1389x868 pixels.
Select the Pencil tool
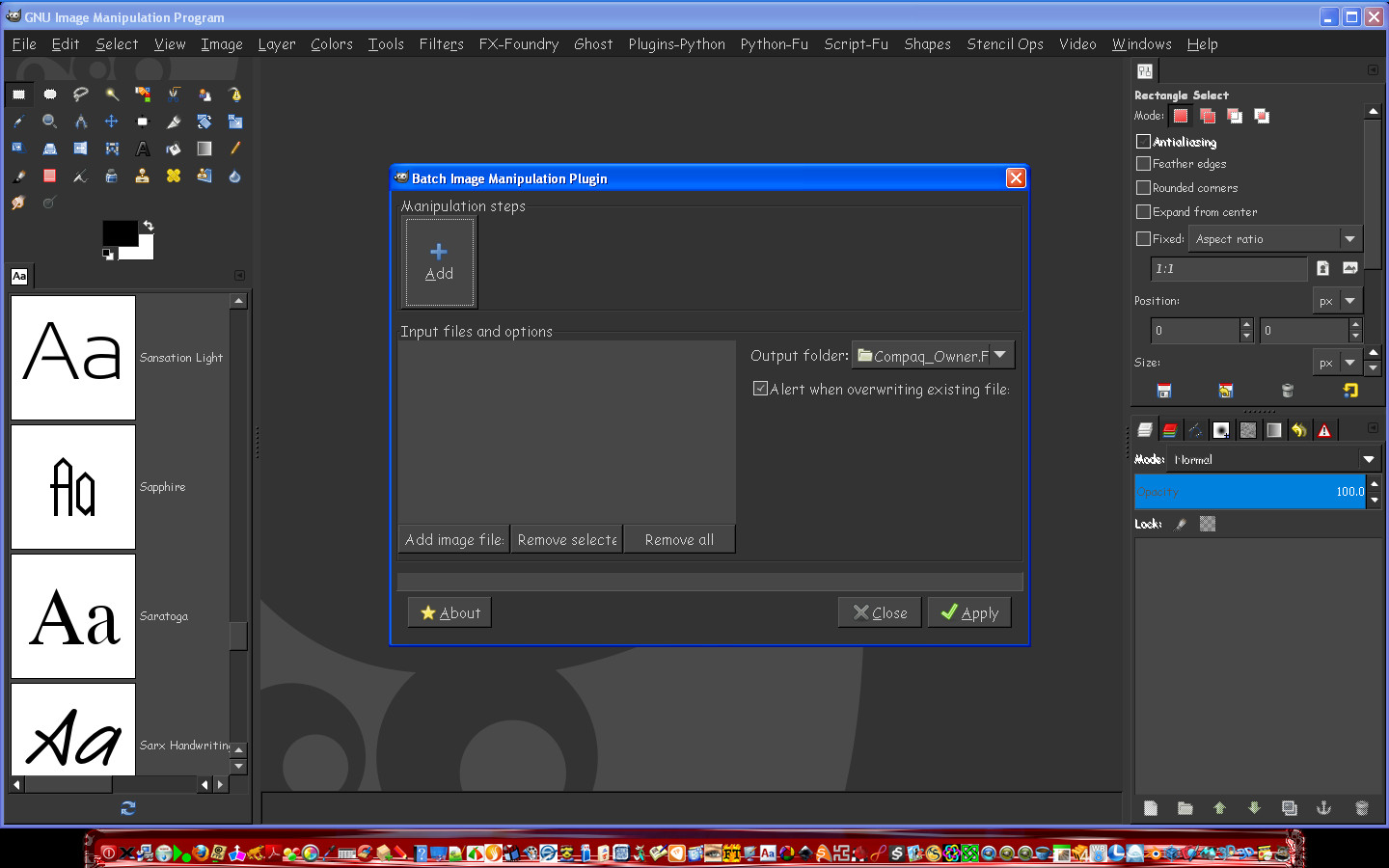[x=234, y=149]
